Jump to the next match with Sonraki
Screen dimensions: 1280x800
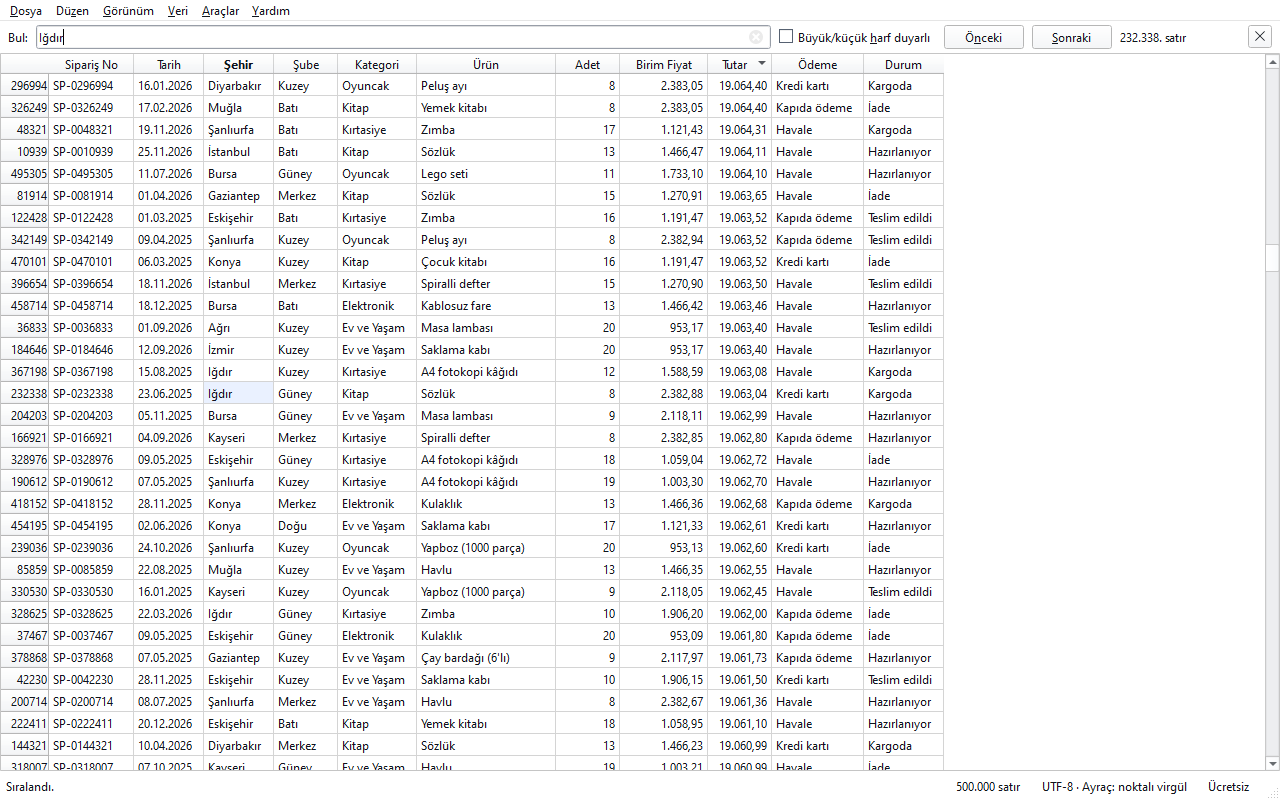coord(1072,37)
